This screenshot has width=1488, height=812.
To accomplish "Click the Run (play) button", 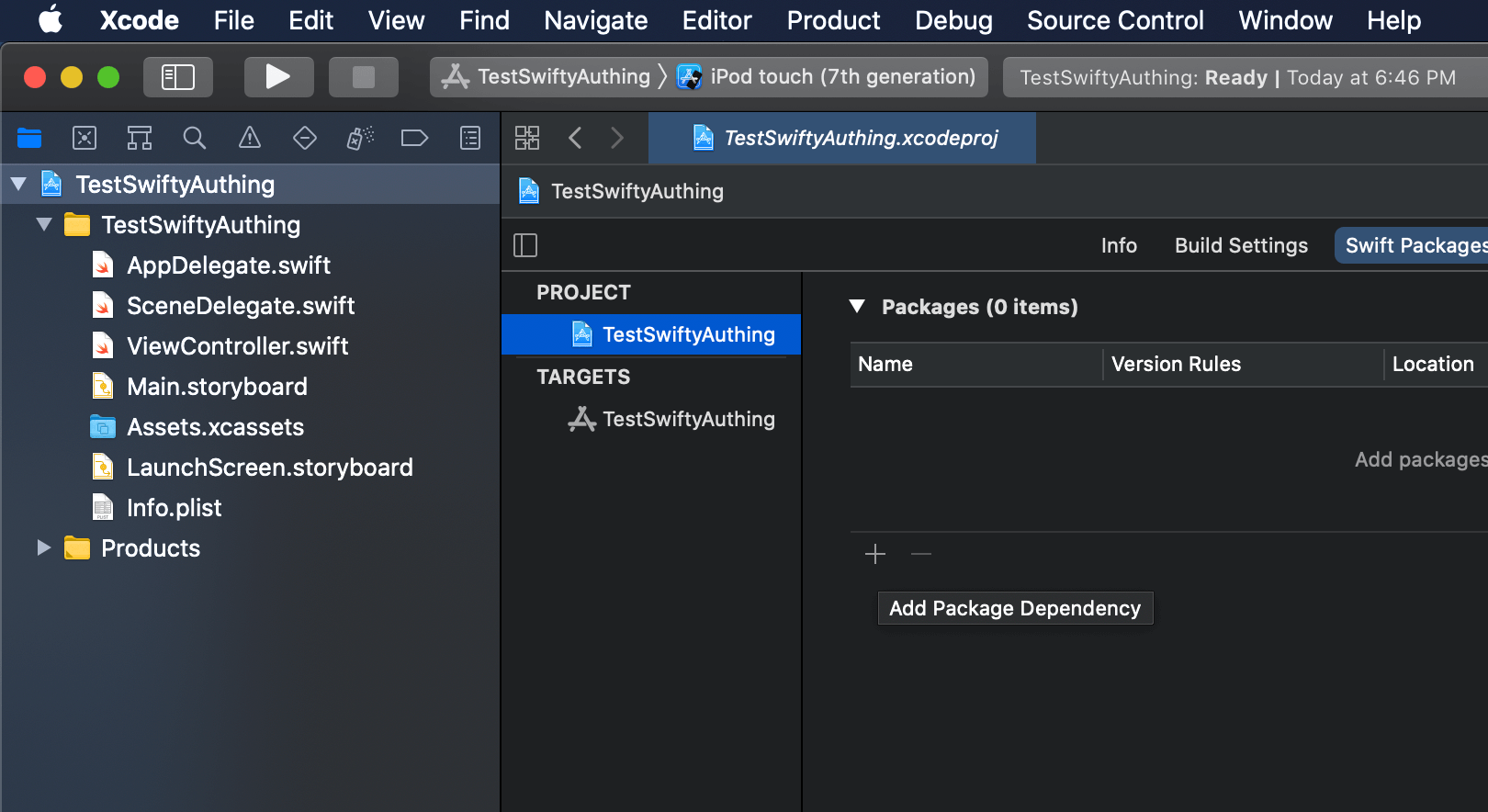I will tap(278, 77).
